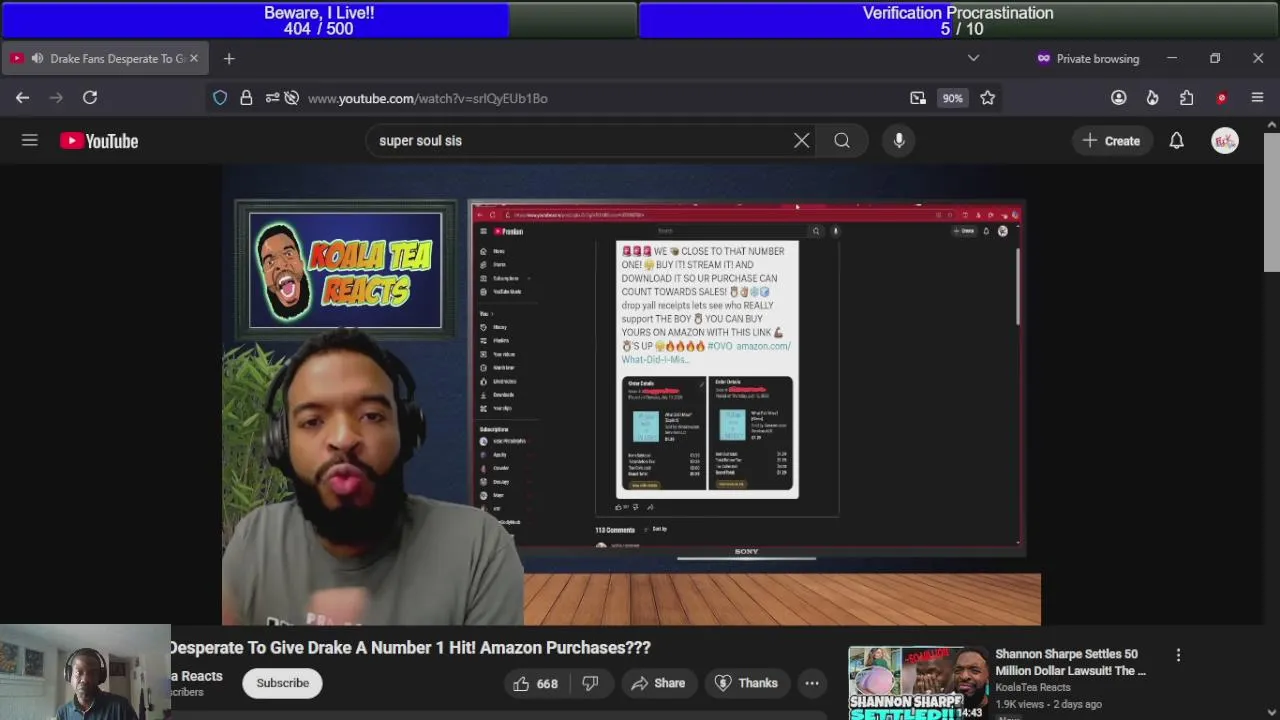
Task: Open the 90% zoom level indicator
Action: click(x=952, y=98)
